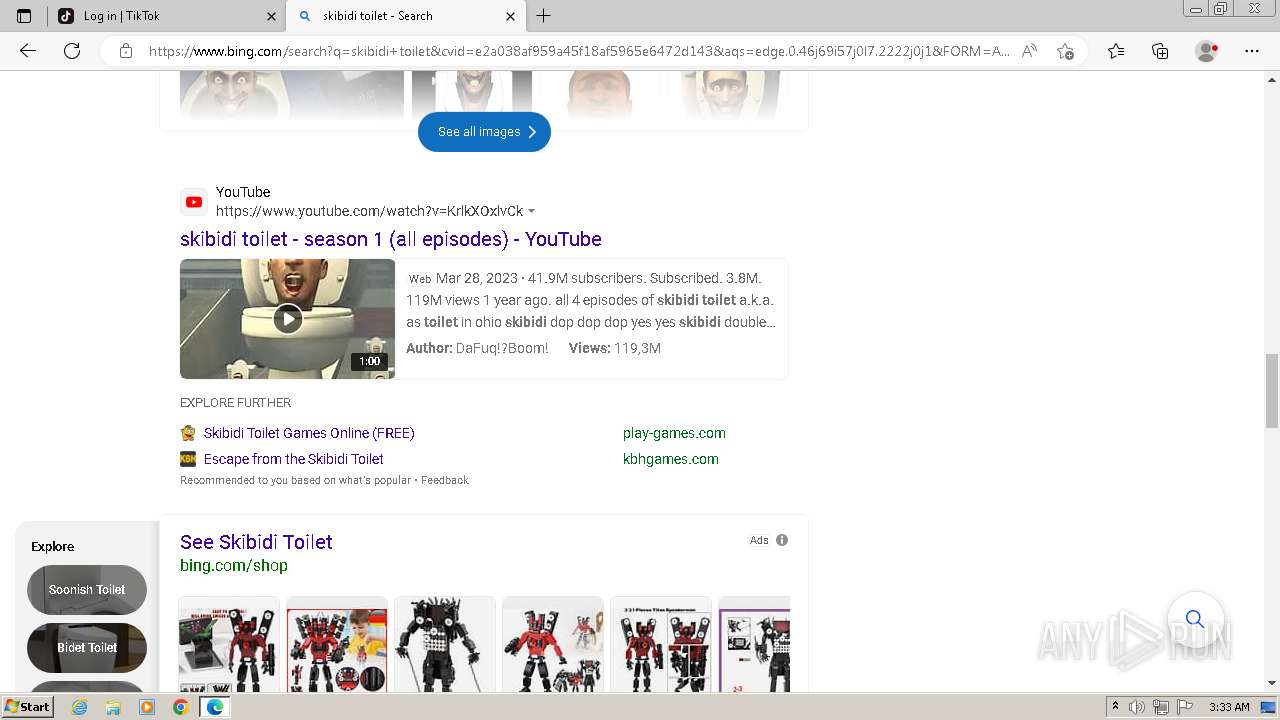
Task: Open the Read aloud feature
Action: coord(1029,51)
